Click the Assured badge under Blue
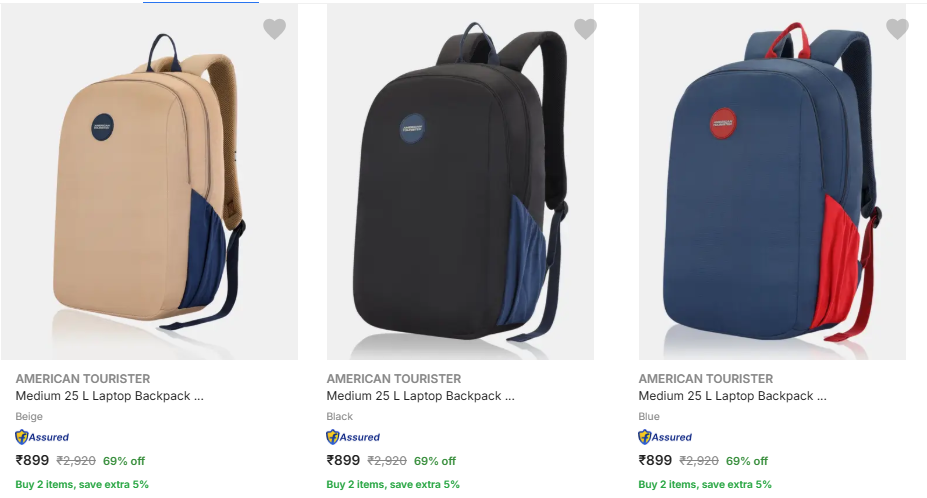Screen dimensions: 927x498 [666, 437]
